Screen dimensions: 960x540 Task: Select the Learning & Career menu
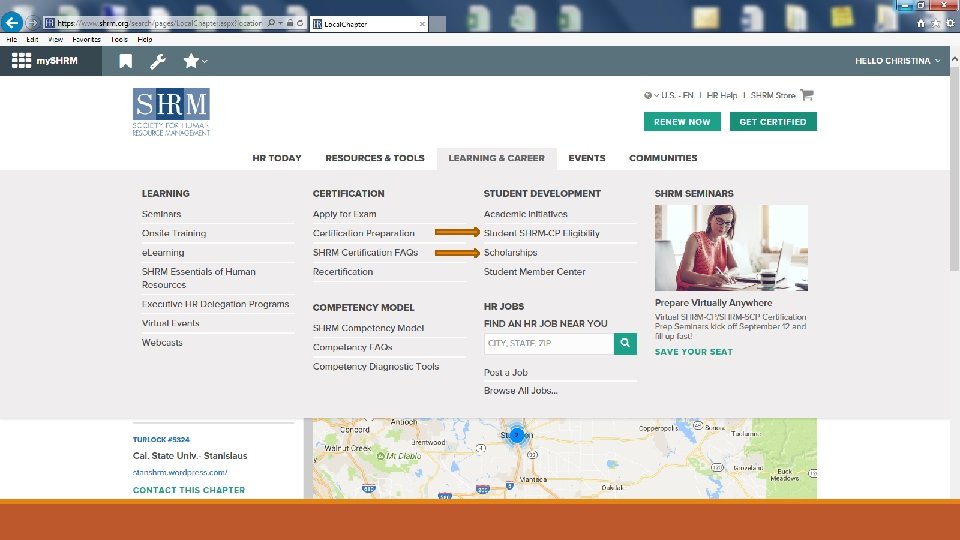tap(497, 158)
